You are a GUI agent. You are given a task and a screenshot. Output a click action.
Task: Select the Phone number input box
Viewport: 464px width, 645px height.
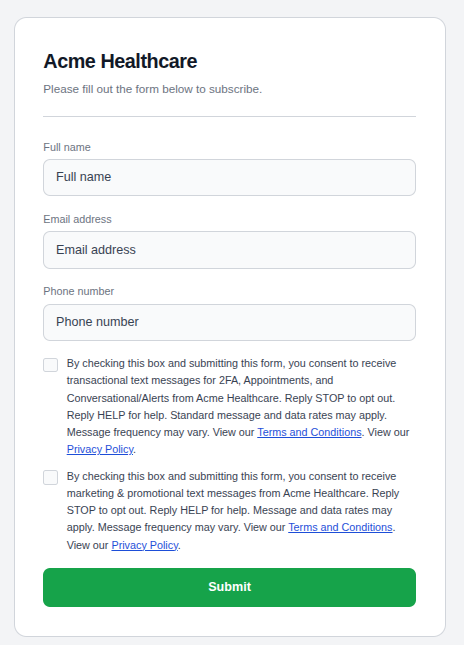(229, 322)
